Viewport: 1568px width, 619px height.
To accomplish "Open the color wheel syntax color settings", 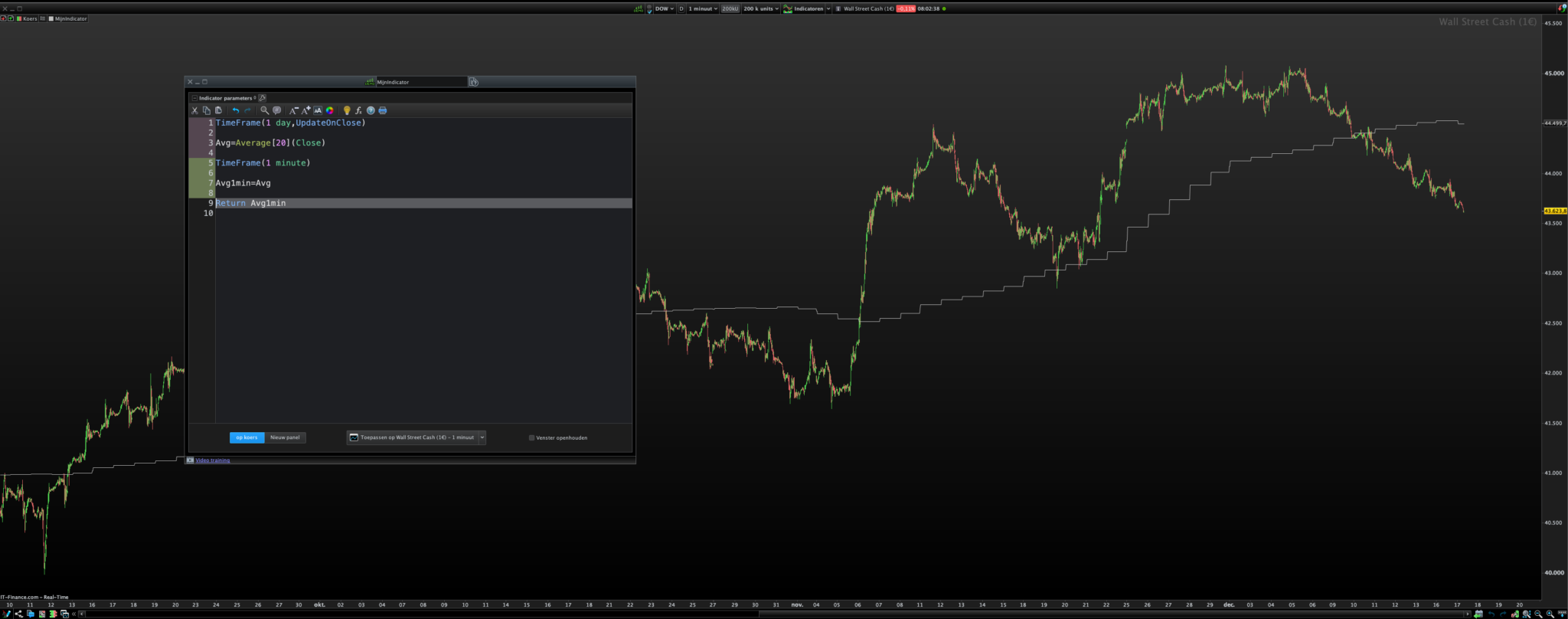I will click(329, 110).
